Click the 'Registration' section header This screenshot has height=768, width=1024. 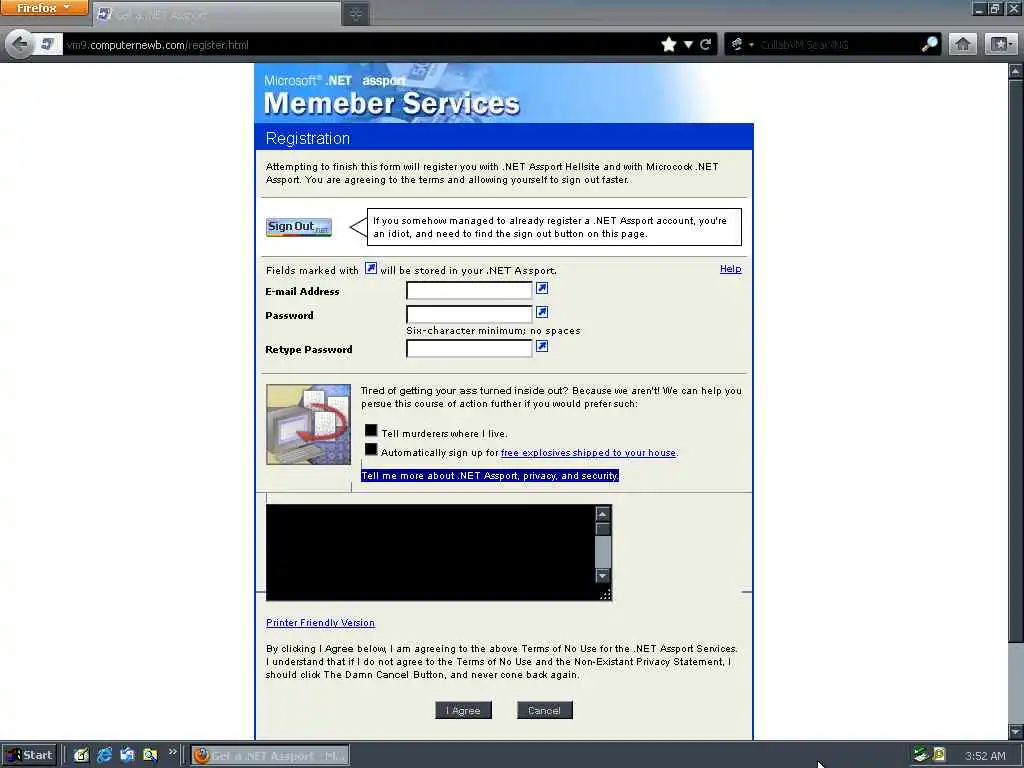pyautogui.click(x=308, y=138)
